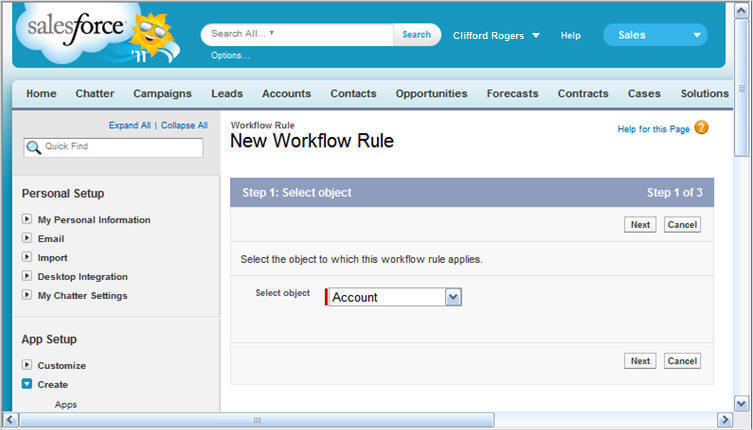Click Expand All link

pos(130,125)
